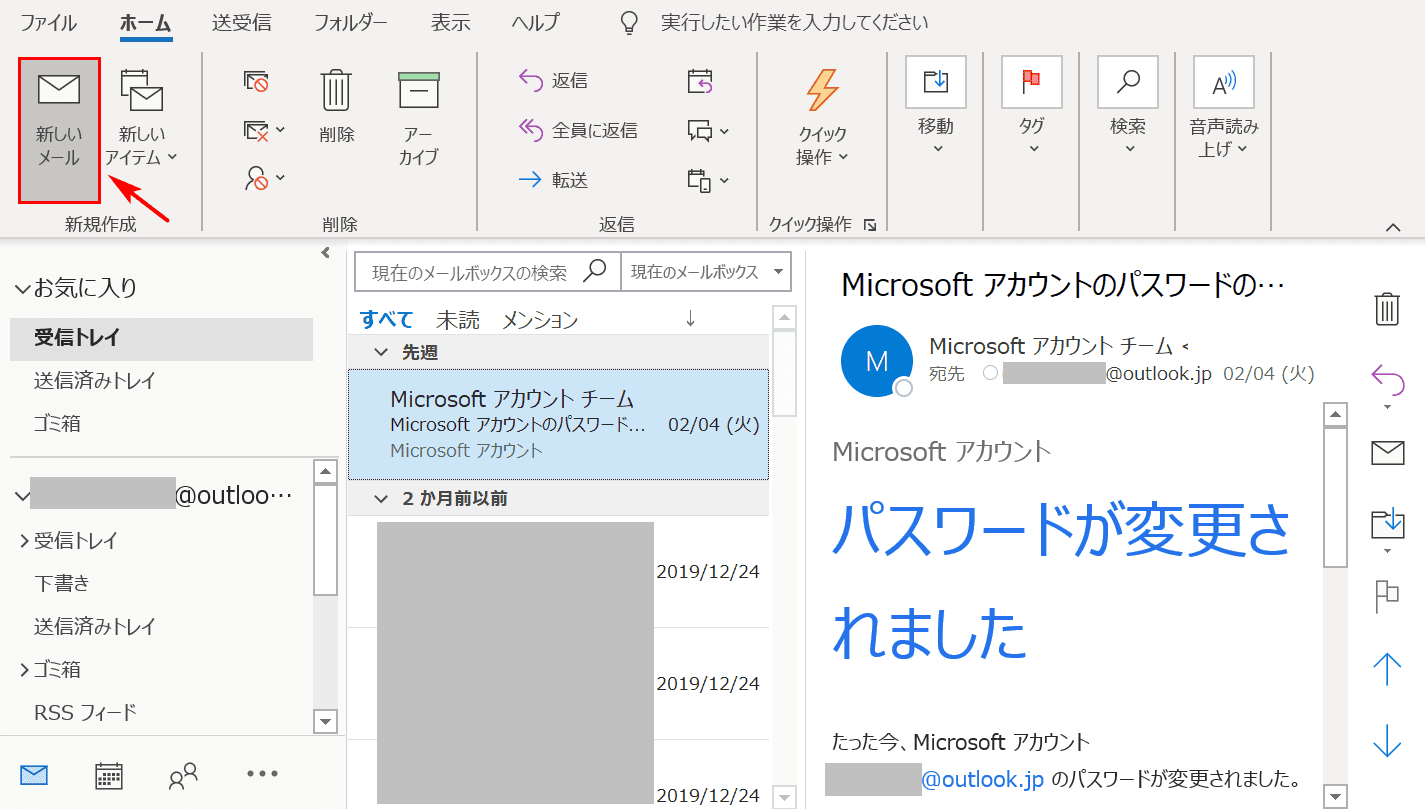
Task: Flag the message using reading pane flag icon
Action: pos(1387,596)
